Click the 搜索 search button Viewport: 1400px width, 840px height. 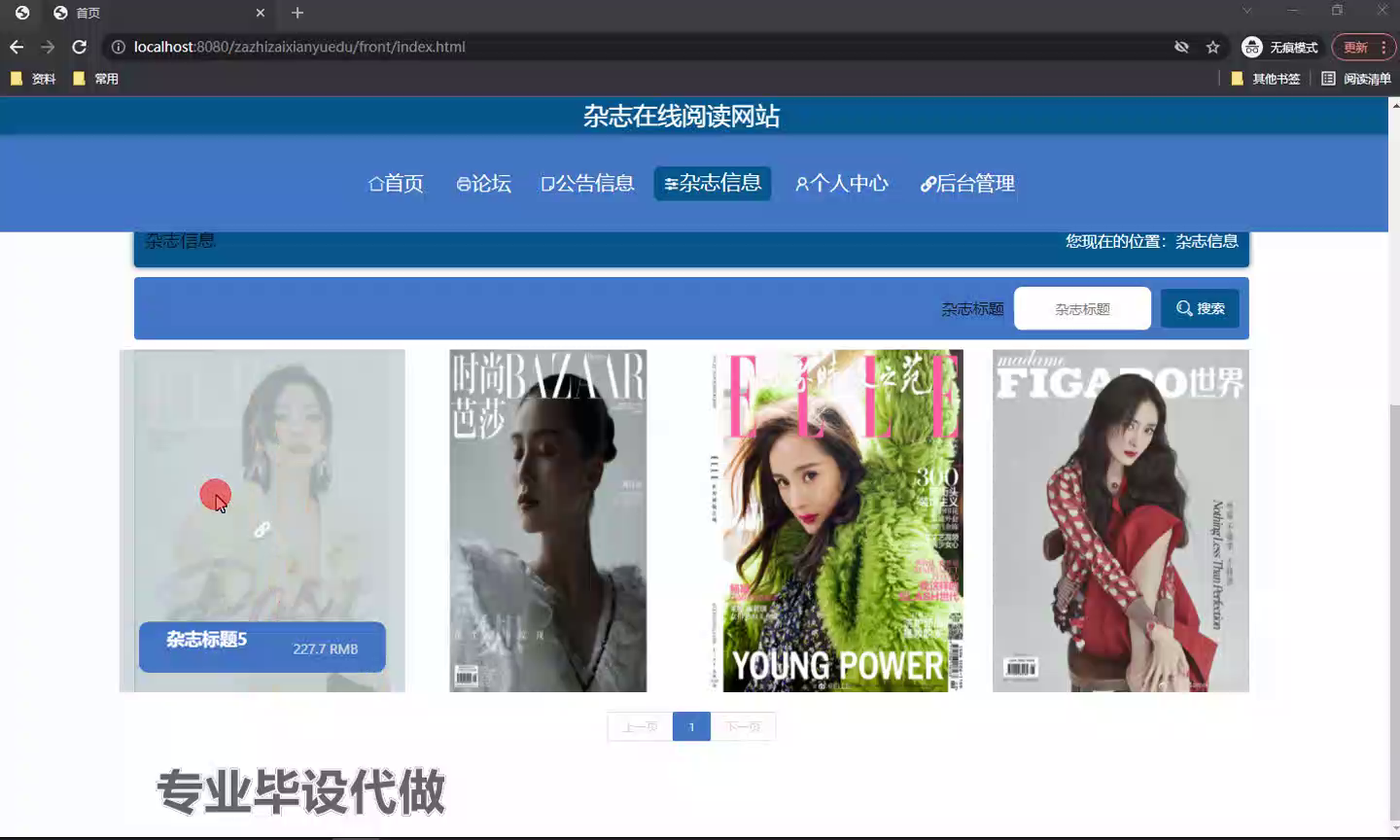pos(1200,308)
